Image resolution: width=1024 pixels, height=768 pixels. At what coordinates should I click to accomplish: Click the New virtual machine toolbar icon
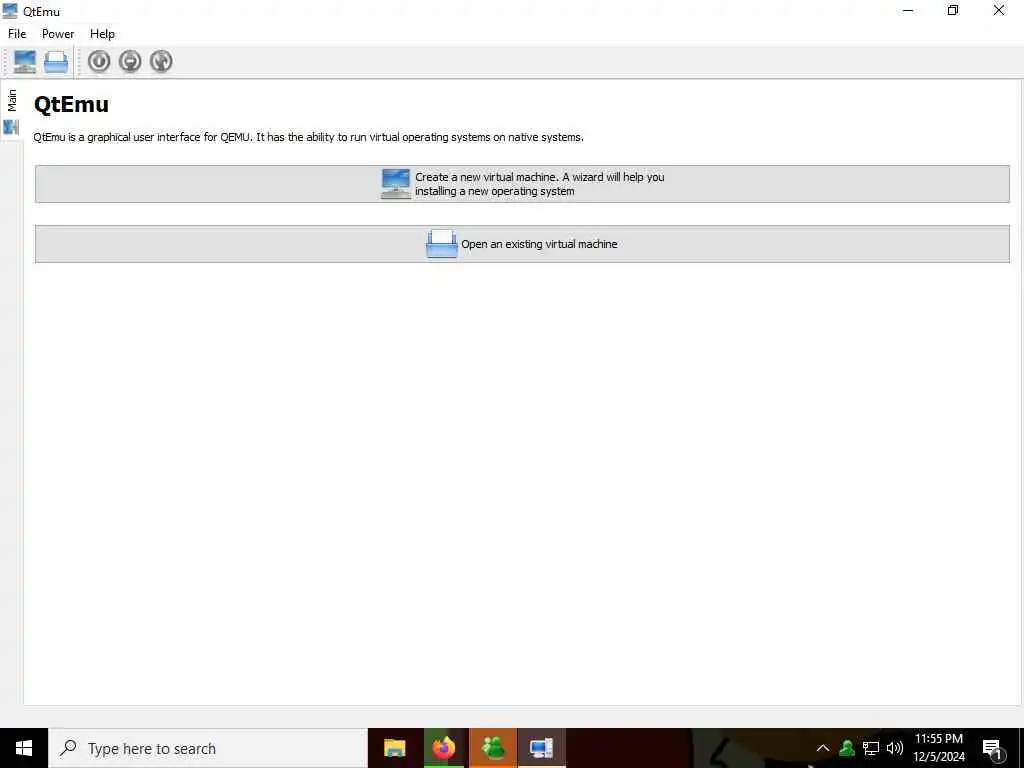25,61
